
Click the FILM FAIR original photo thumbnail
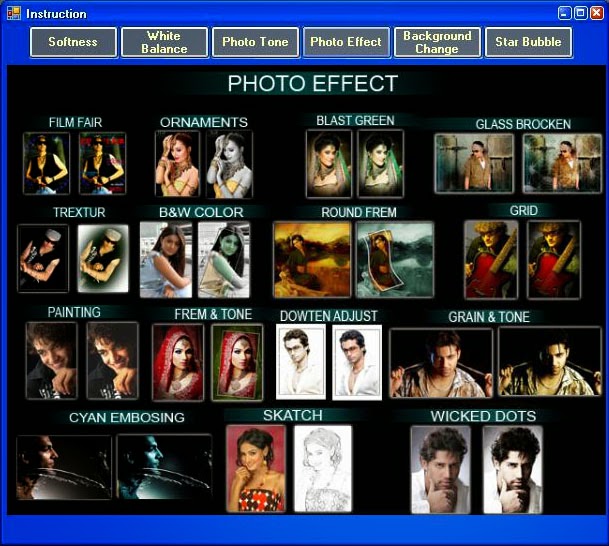[x=47, y=163]
